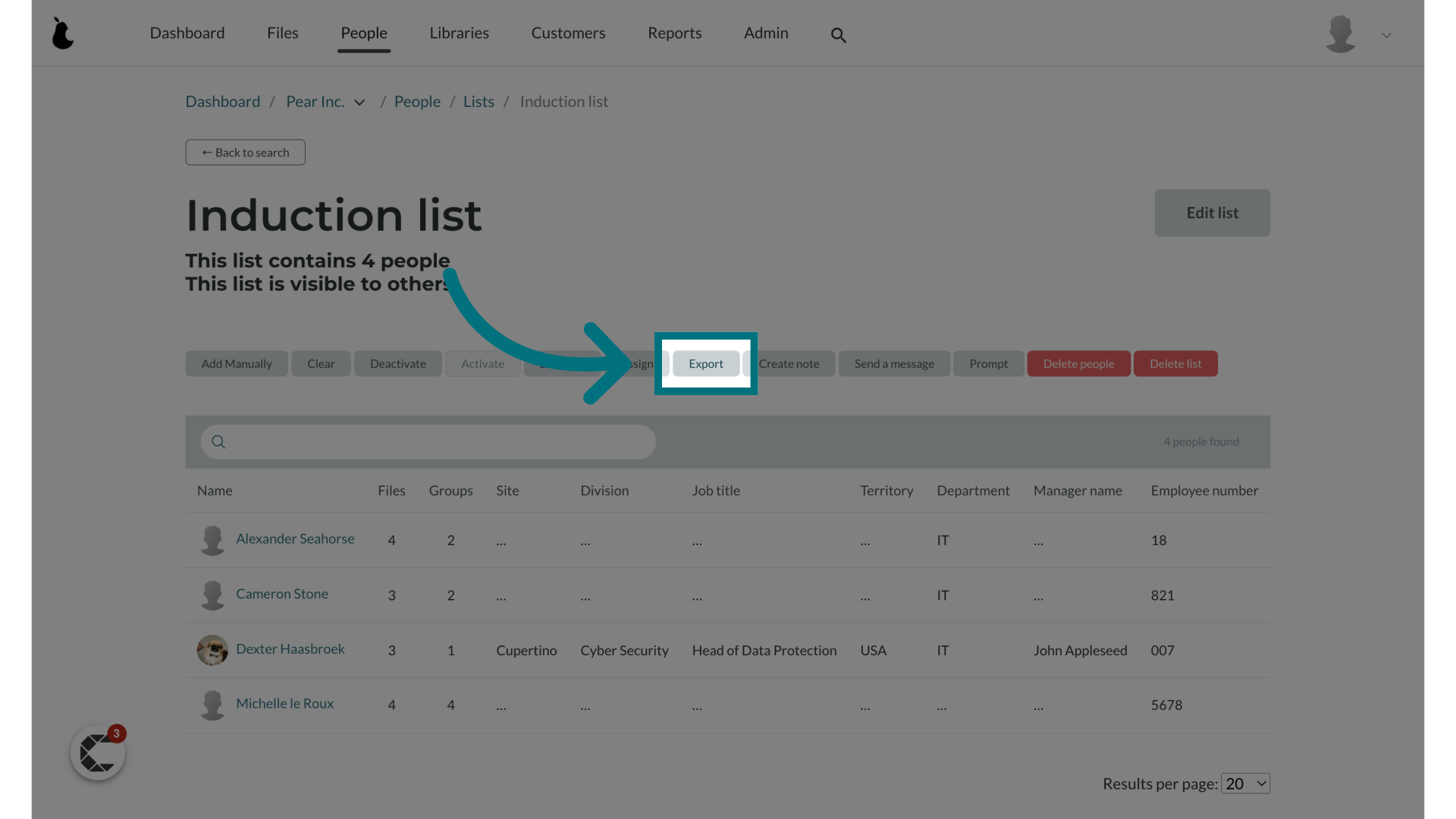Open the Results per page dropdown
1456x819 pixels.
pyautogui.click(x=1245, y=783)
